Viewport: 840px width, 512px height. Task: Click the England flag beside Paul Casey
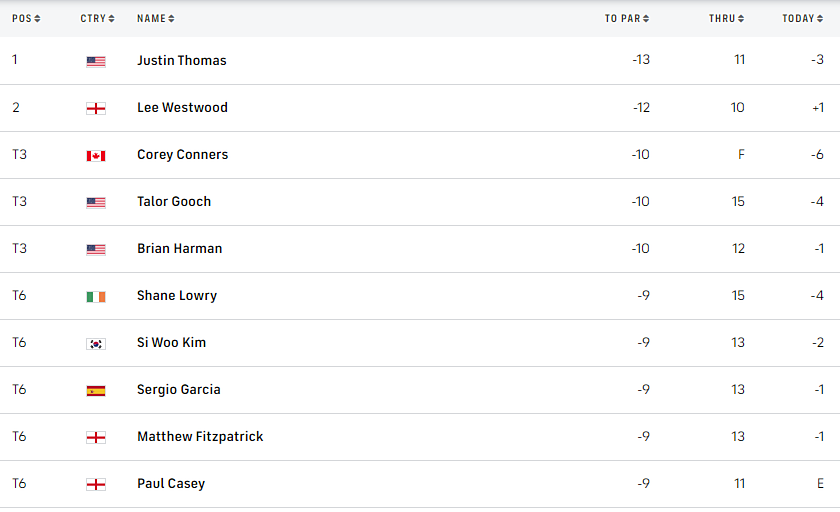96,484
